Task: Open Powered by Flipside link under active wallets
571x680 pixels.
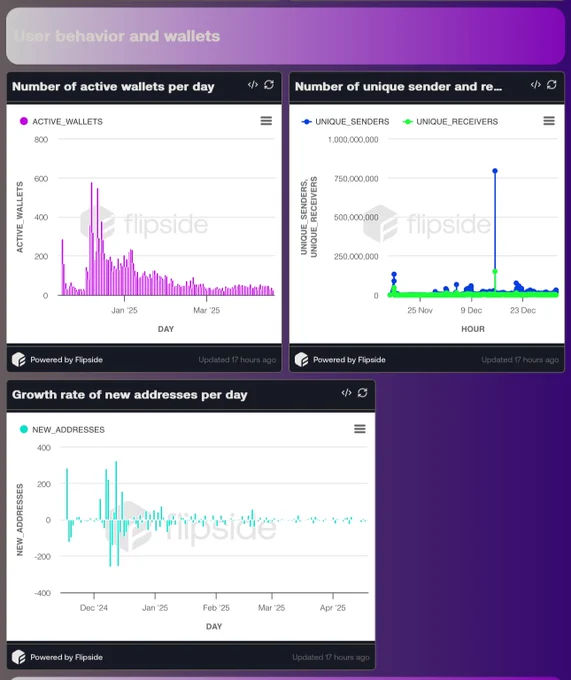Action: click(66, 360)
